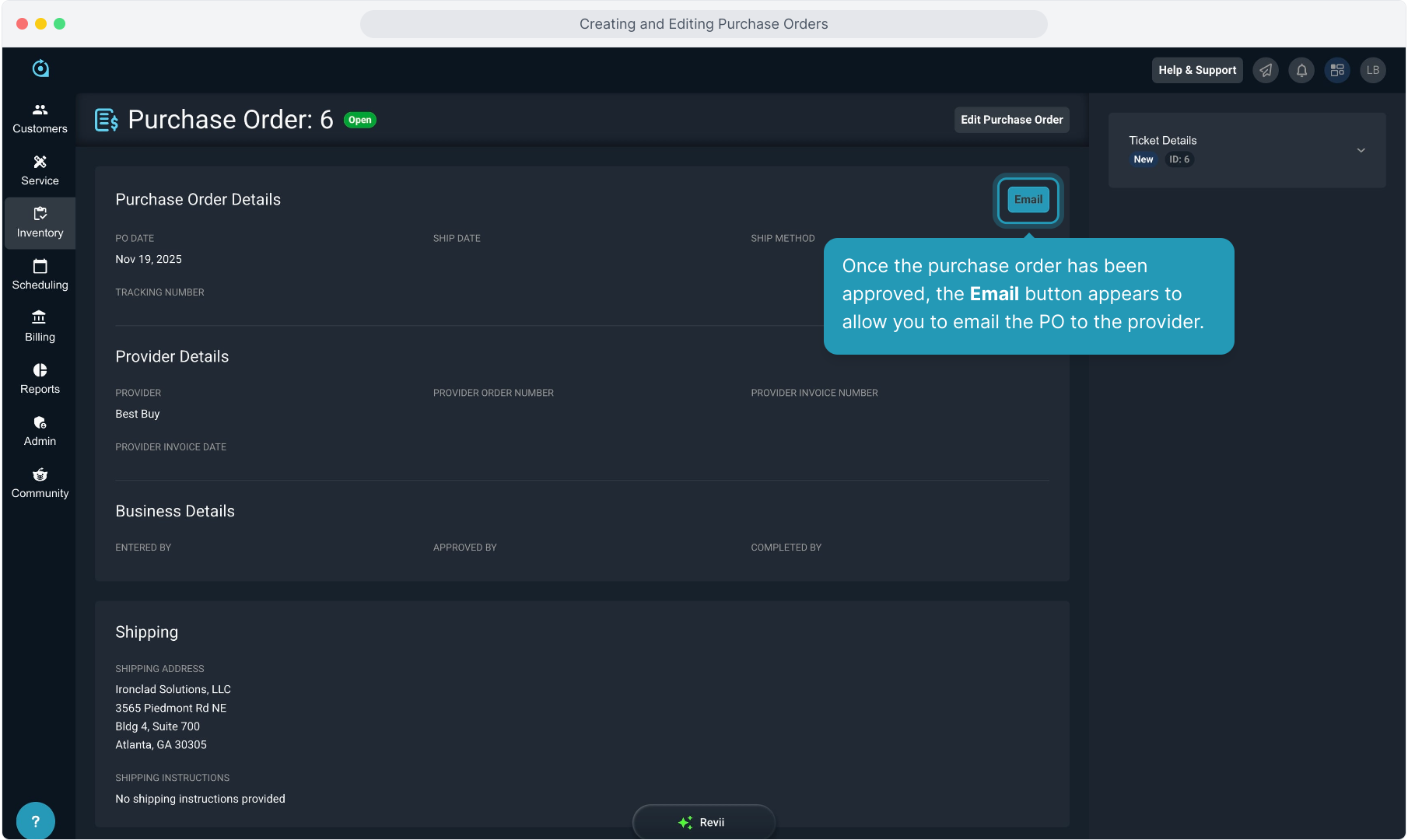Navigate to Billing in the sidebar
Image resolution: width=1408 pixels, height=840 pixels.
(40, 327)
